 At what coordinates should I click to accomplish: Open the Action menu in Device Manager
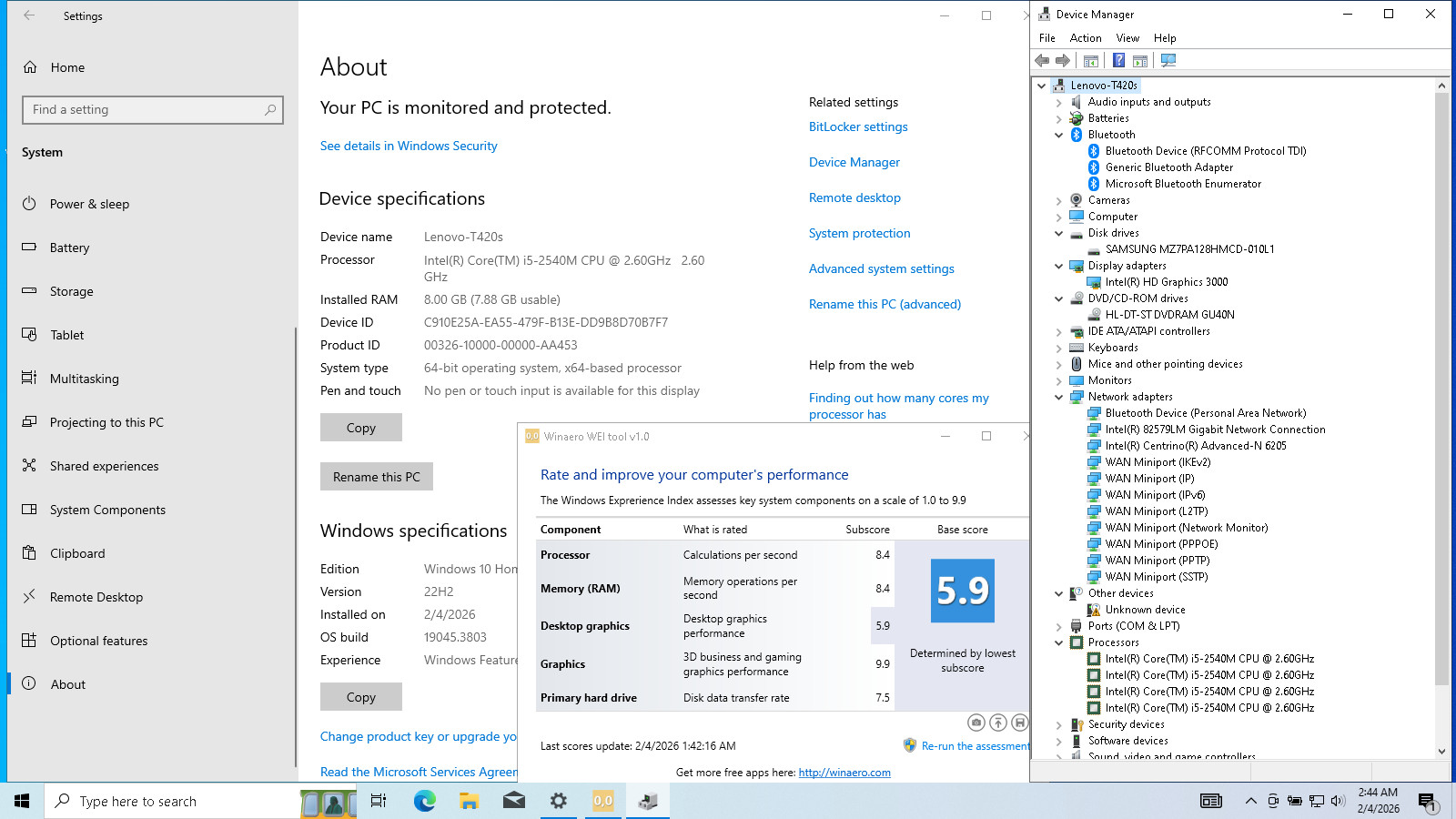coord(1086,38)
